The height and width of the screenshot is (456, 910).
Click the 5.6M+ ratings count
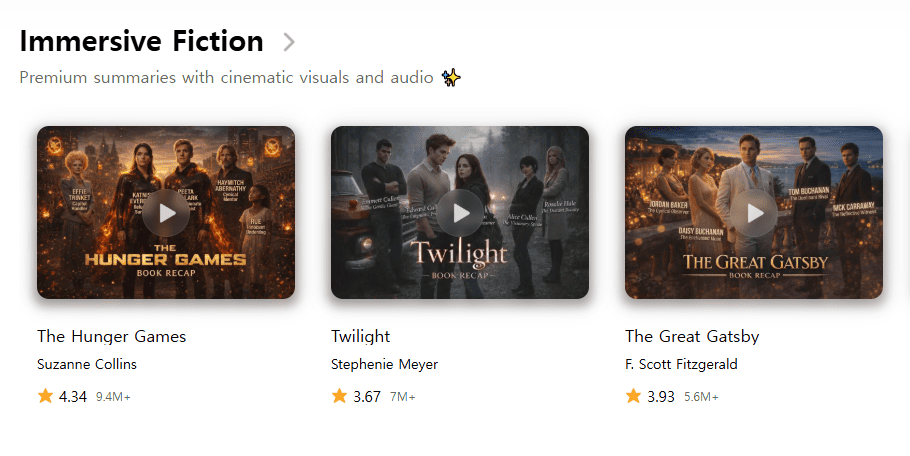701,397
